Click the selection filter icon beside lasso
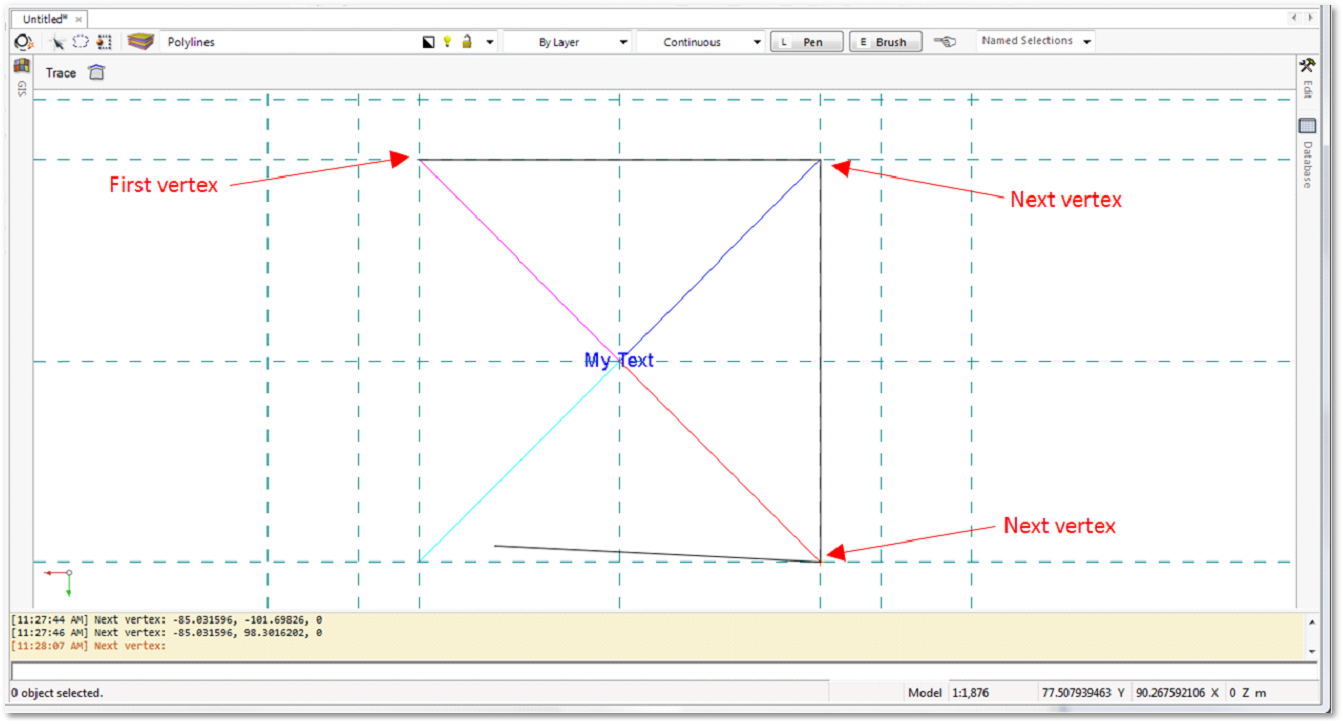Screen dimensions: 1343x724 click(x=104, y=42)
